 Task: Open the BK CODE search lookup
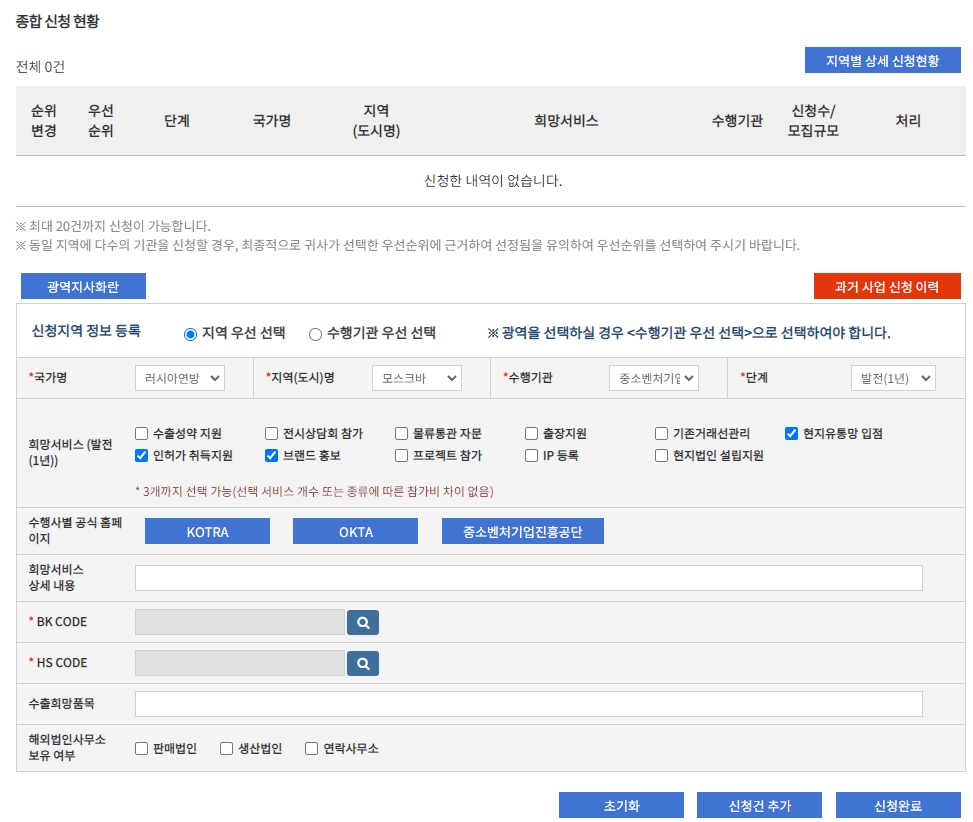click(x=363, y=622)
